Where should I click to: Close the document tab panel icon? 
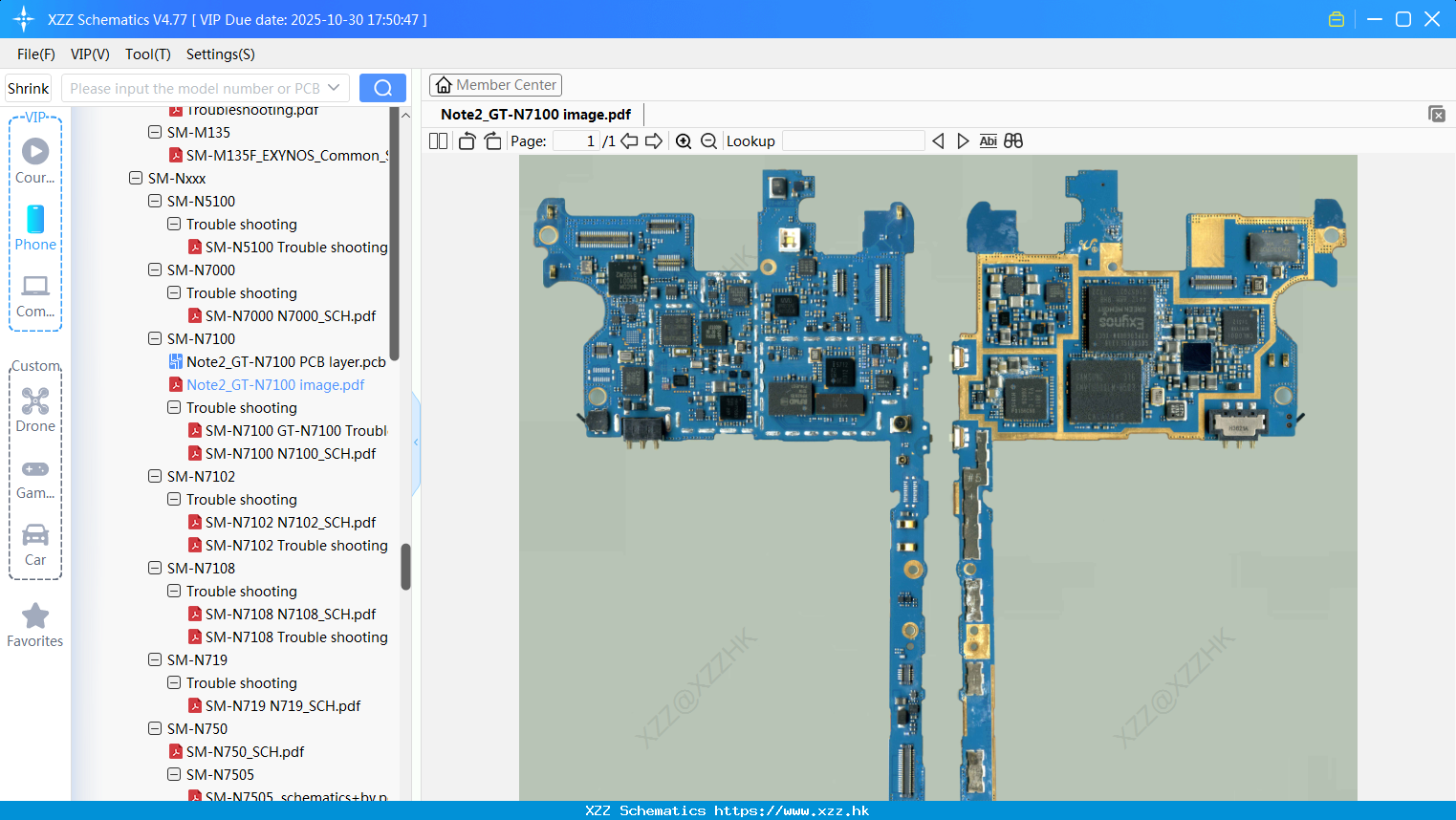[1437, 114]
